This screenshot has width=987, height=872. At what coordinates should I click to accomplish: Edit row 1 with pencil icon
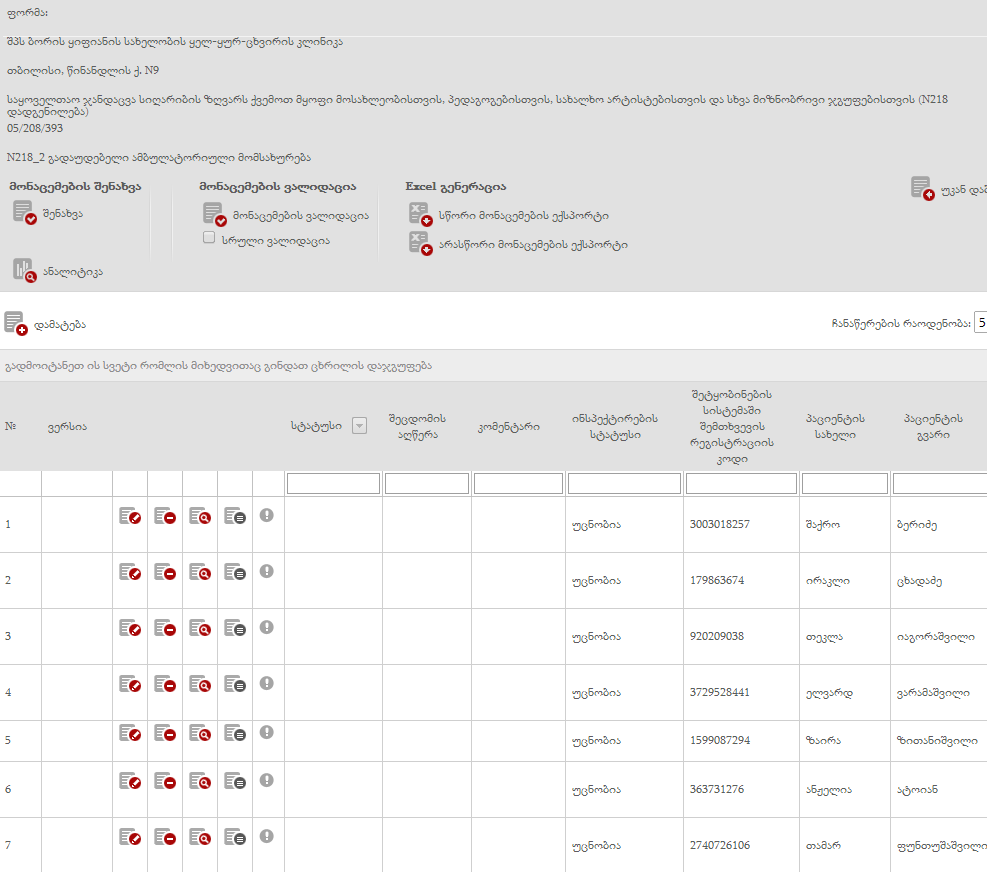pos(130,516)
